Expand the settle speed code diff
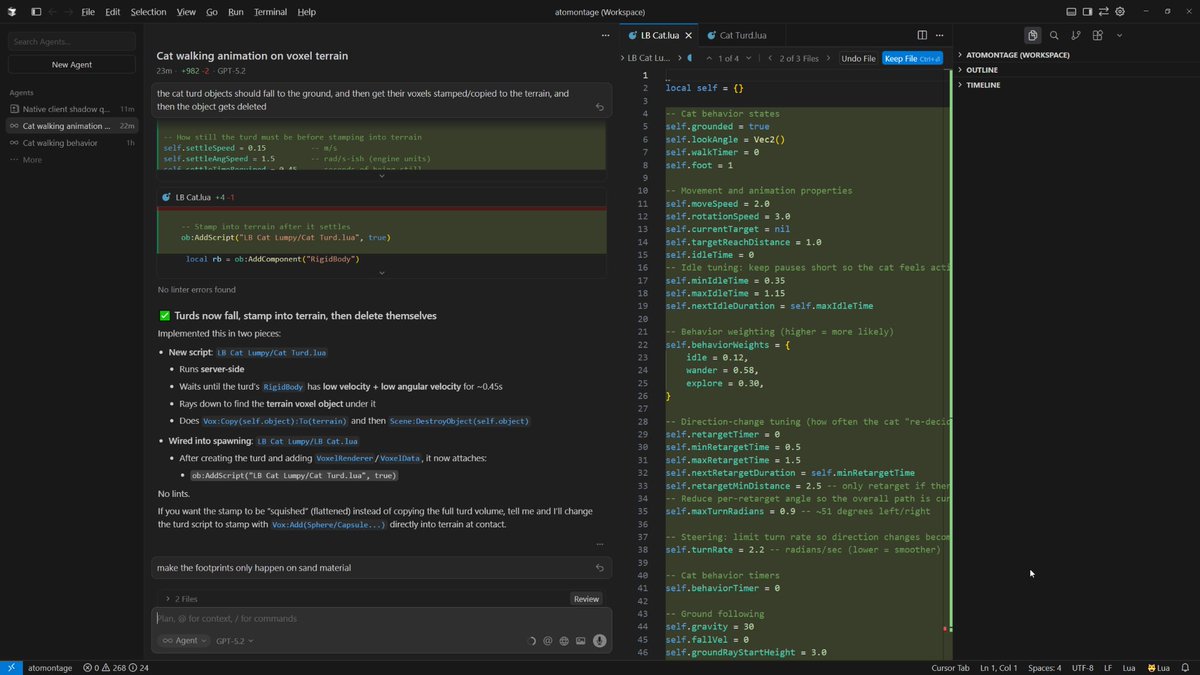 click(381, 175)
